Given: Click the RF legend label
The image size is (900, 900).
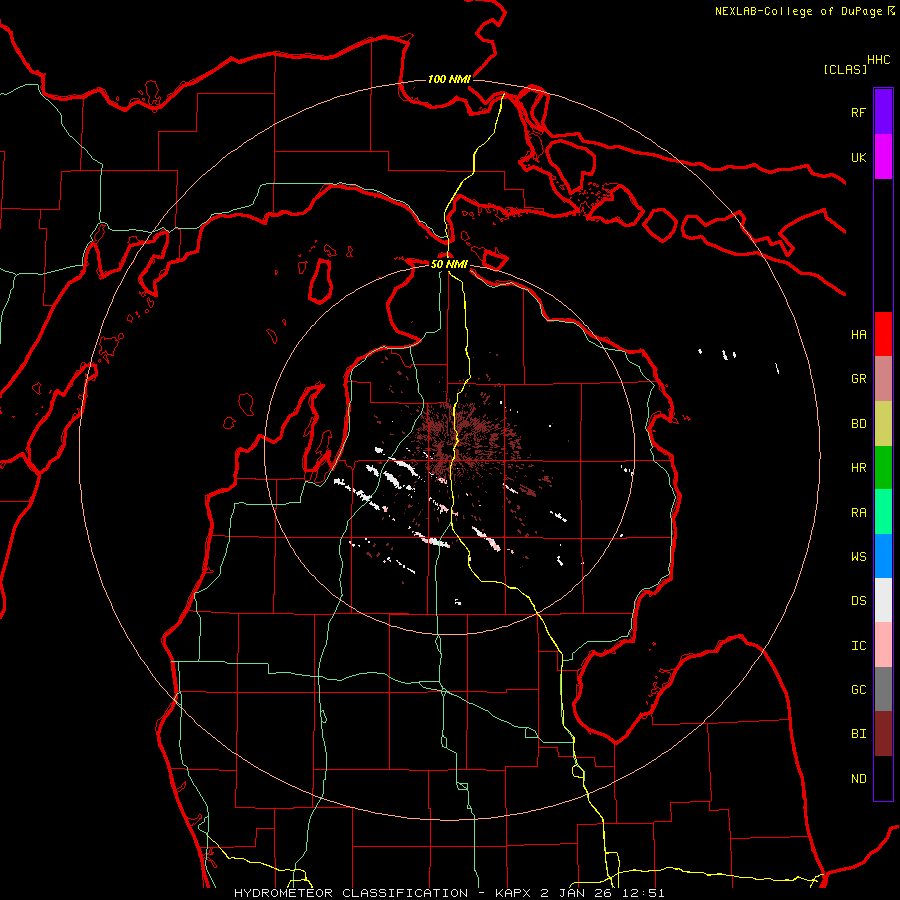Looking at the screenshot, I should pos(858,112).
